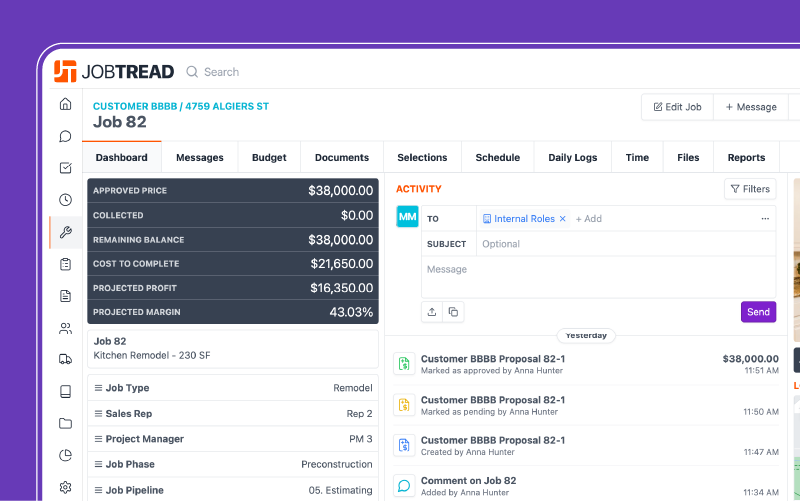Open the Settings gear sidebar icon
Screen dimensions: 800x501
point(65,487)
